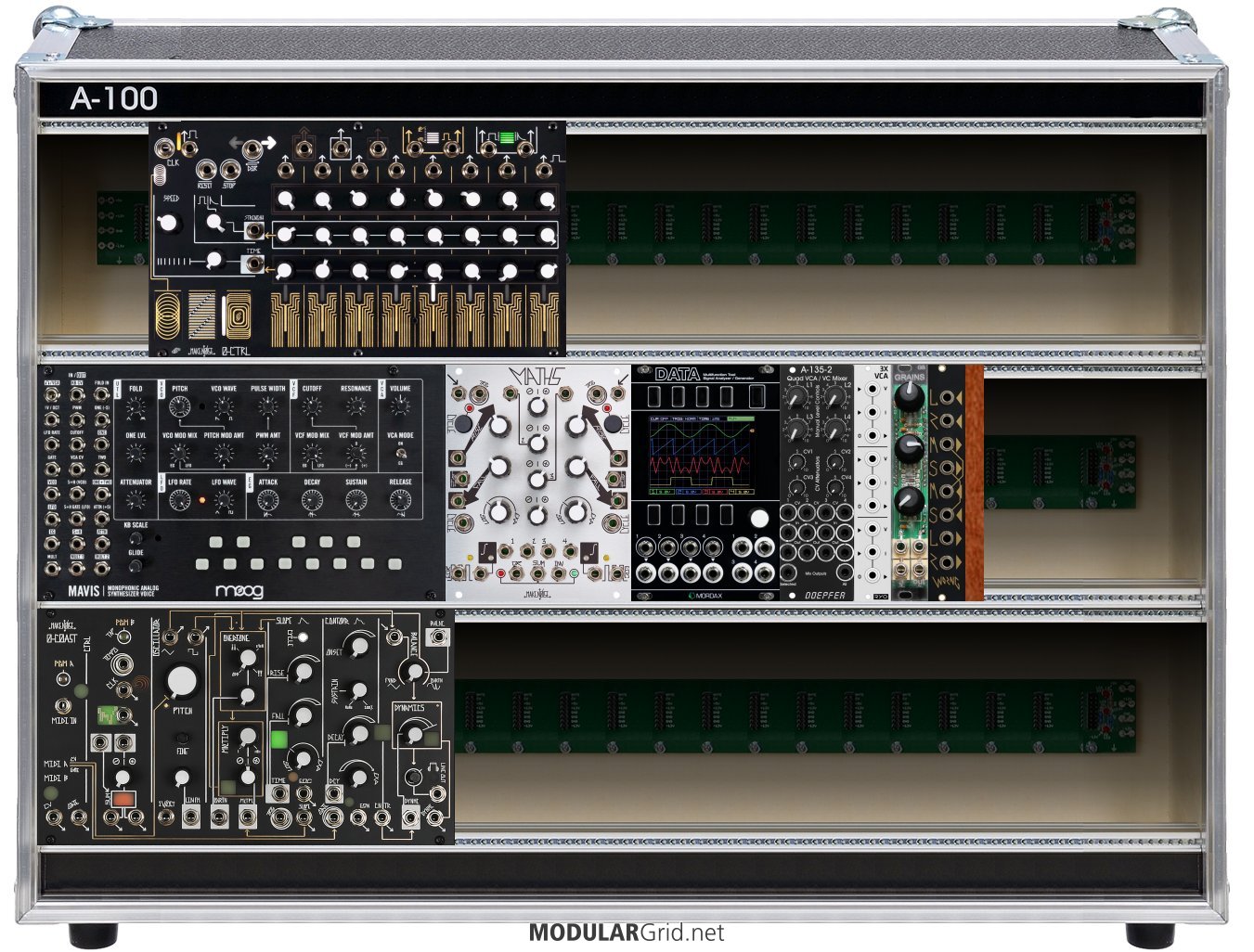Adjust the Mavis VOLUME knob
Image resolution: width=1254 pixels, height=952 pixels.
[x=400, y=406]
